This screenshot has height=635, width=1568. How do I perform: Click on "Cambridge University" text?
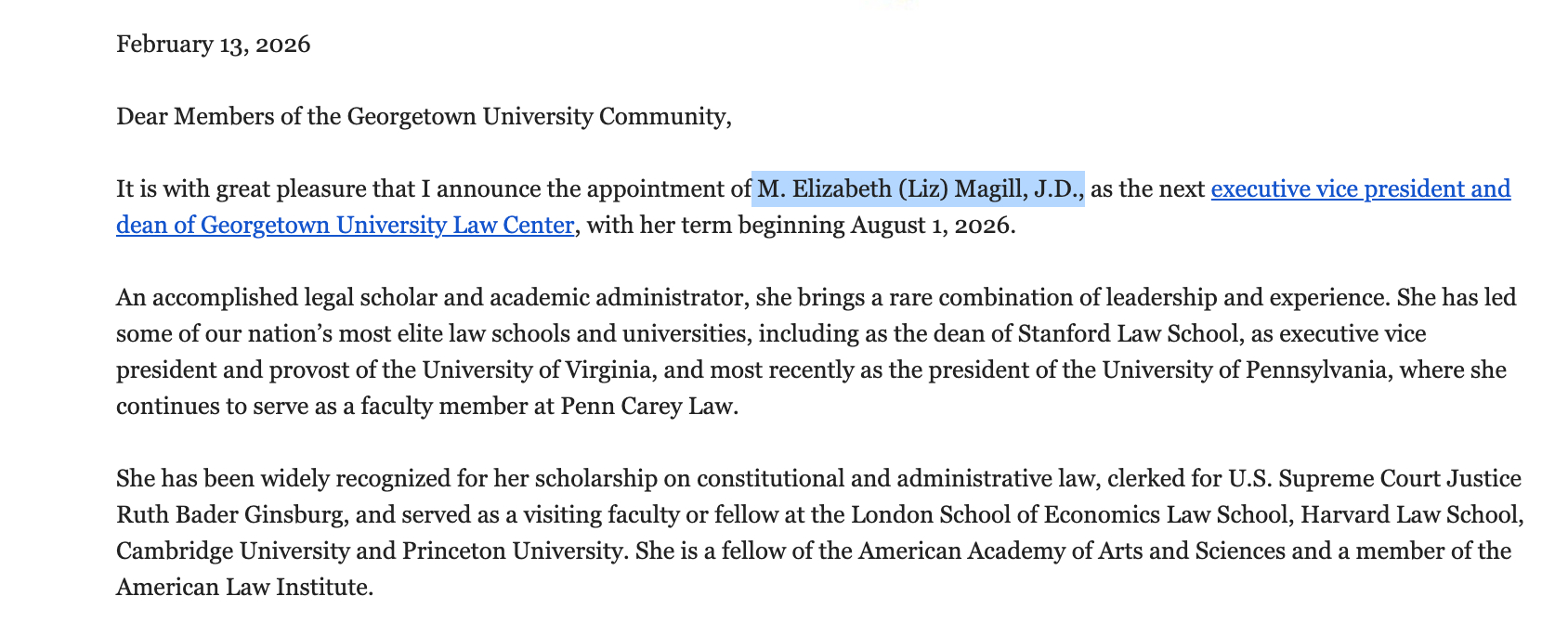pyautogui.click(x=232, y=551)
